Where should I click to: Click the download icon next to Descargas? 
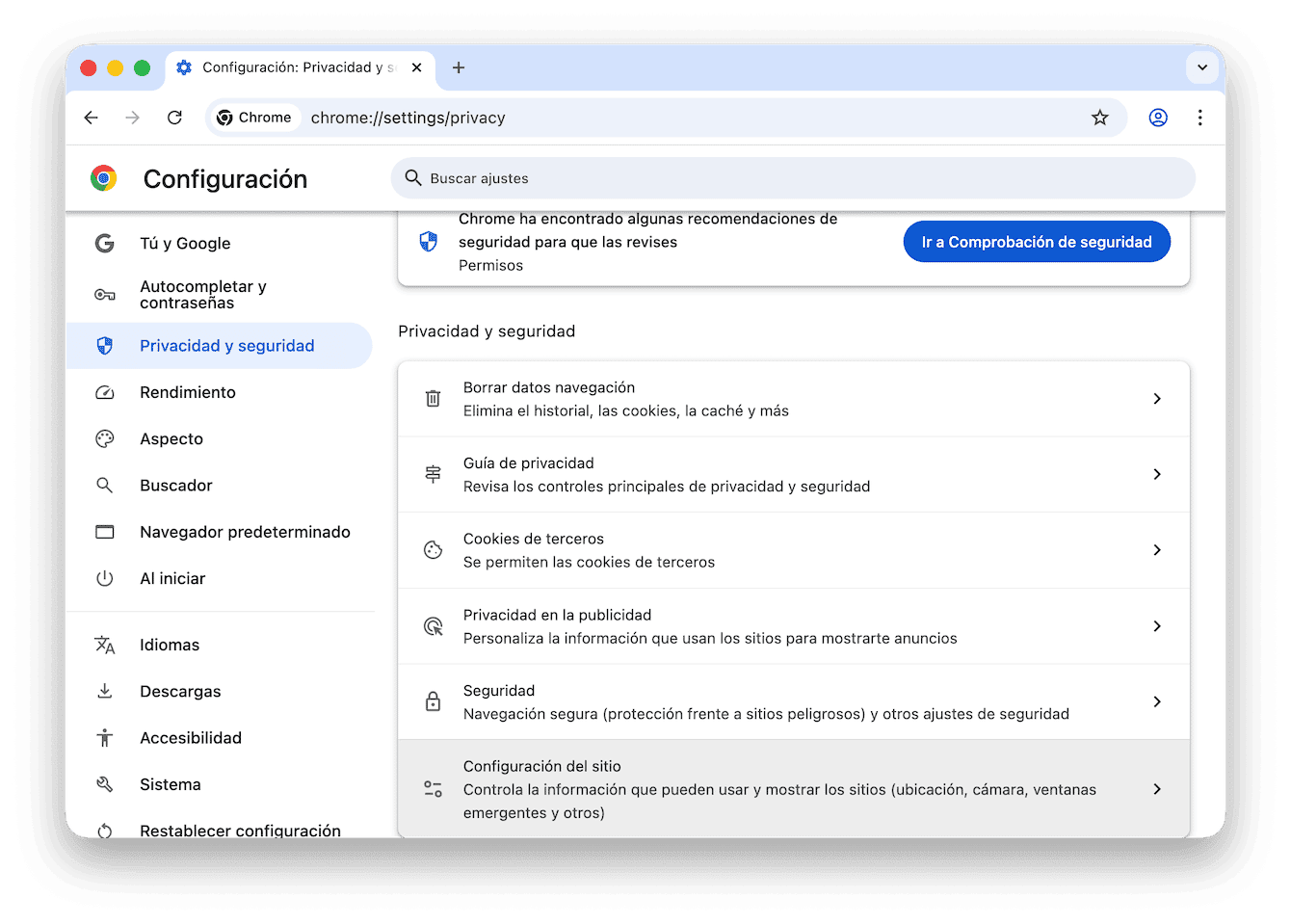[x=104, y=691]
